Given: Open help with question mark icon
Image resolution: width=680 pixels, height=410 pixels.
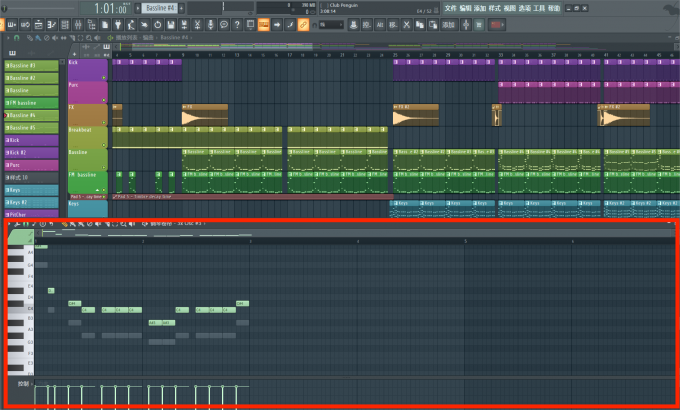Looking at the screenshot, I should pyautogui.click(x=237, y=25).
